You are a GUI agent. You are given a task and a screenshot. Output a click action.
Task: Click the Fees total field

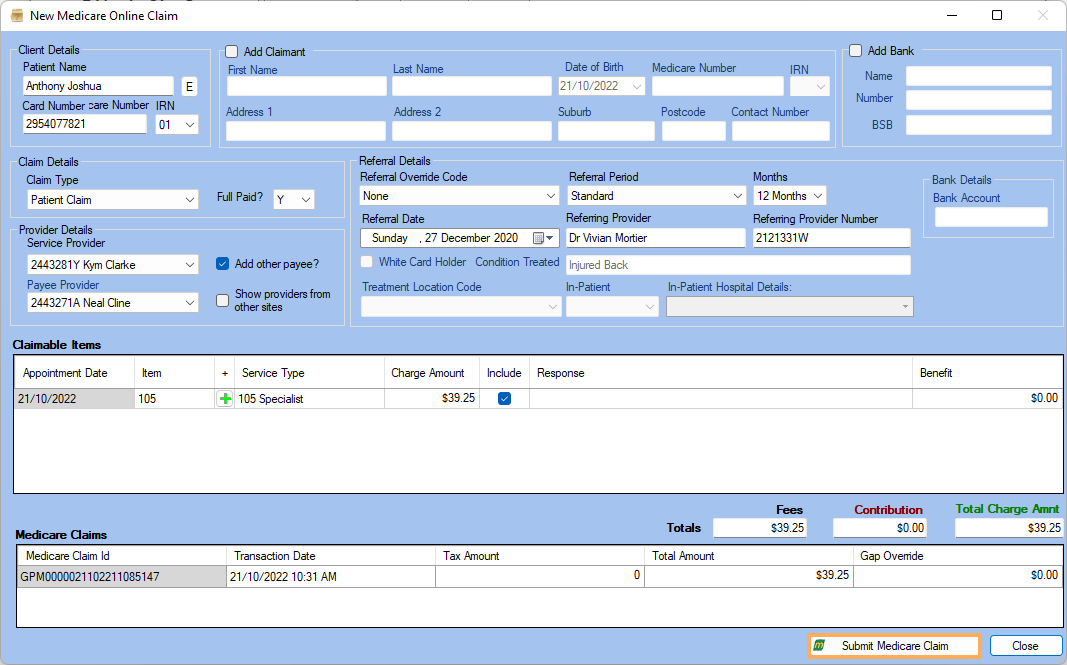(x=759, y=528)
